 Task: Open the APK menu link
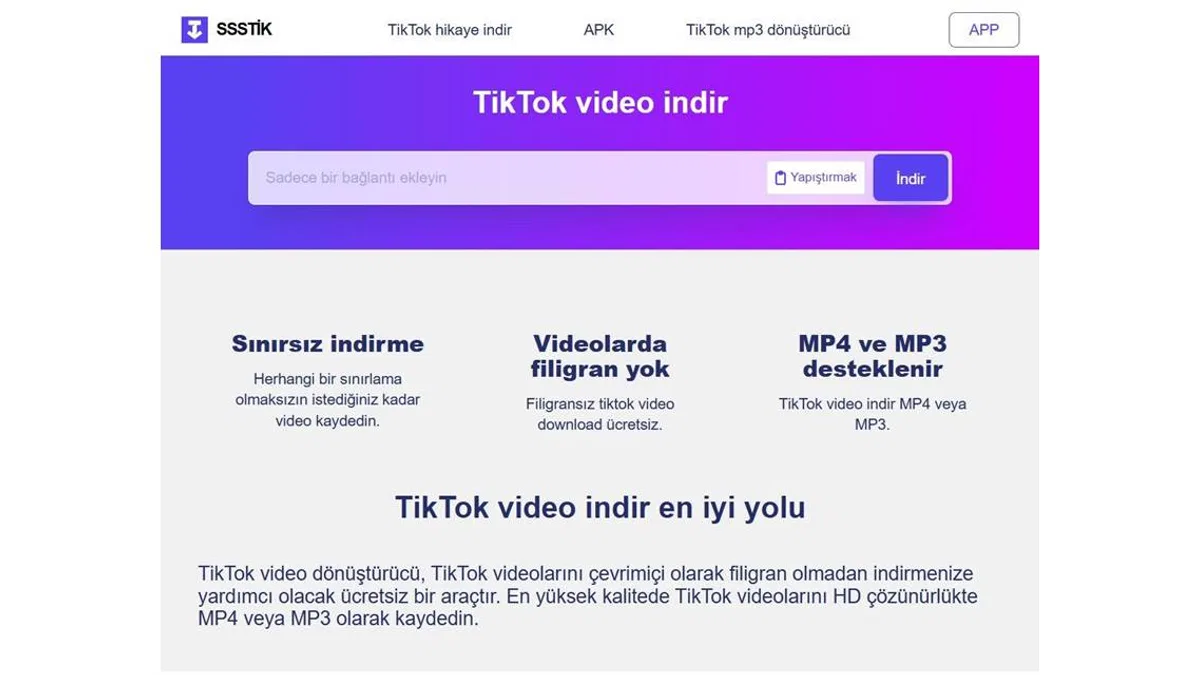tap(599, 30)
